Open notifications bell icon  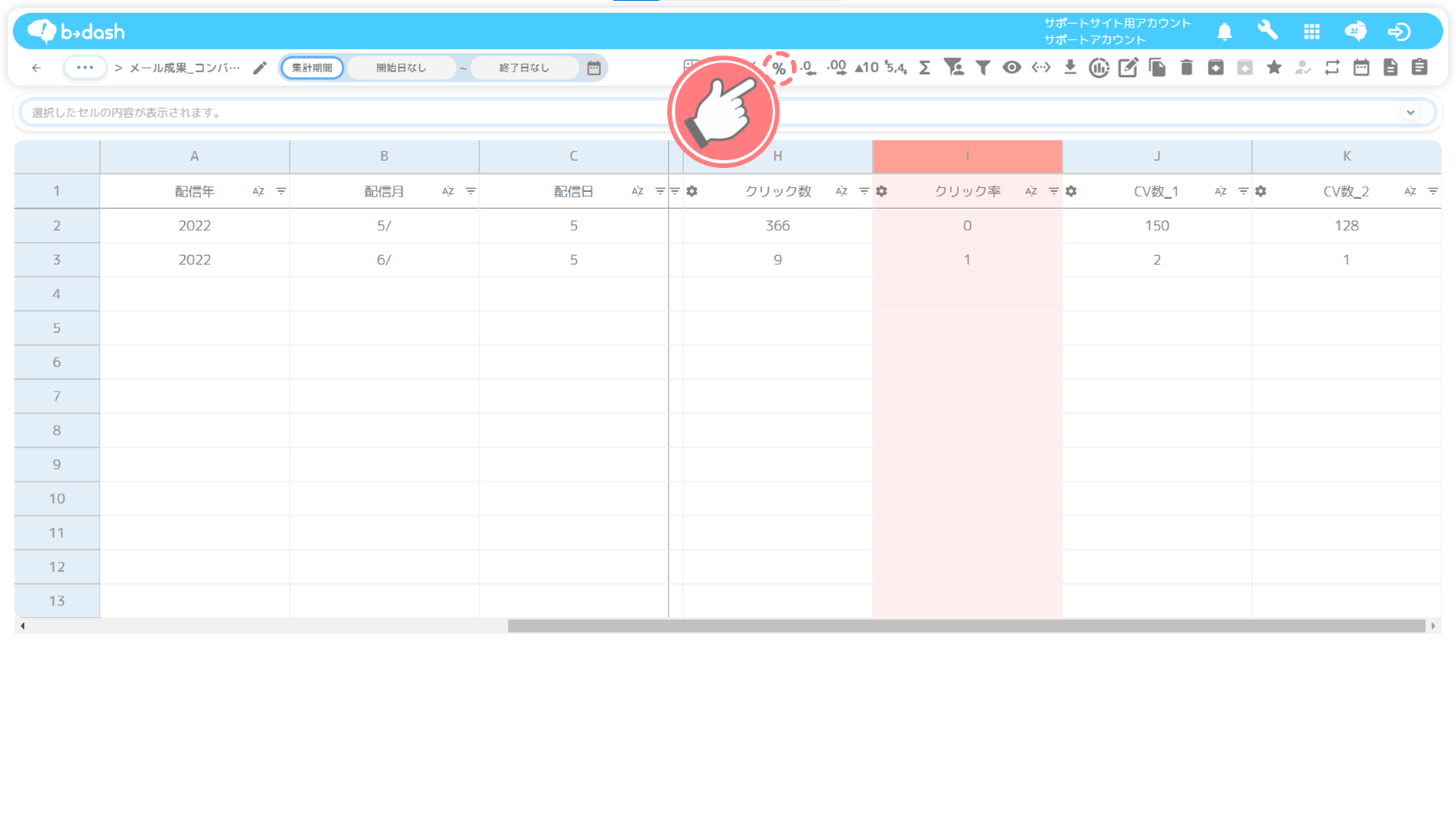1224,32
